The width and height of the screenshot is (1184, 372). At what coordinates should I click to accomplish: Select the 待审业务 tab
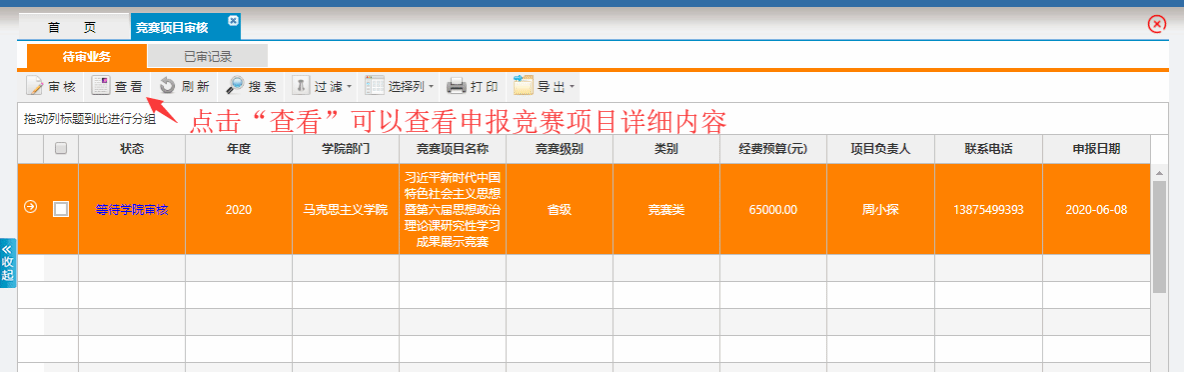point(87,56)
